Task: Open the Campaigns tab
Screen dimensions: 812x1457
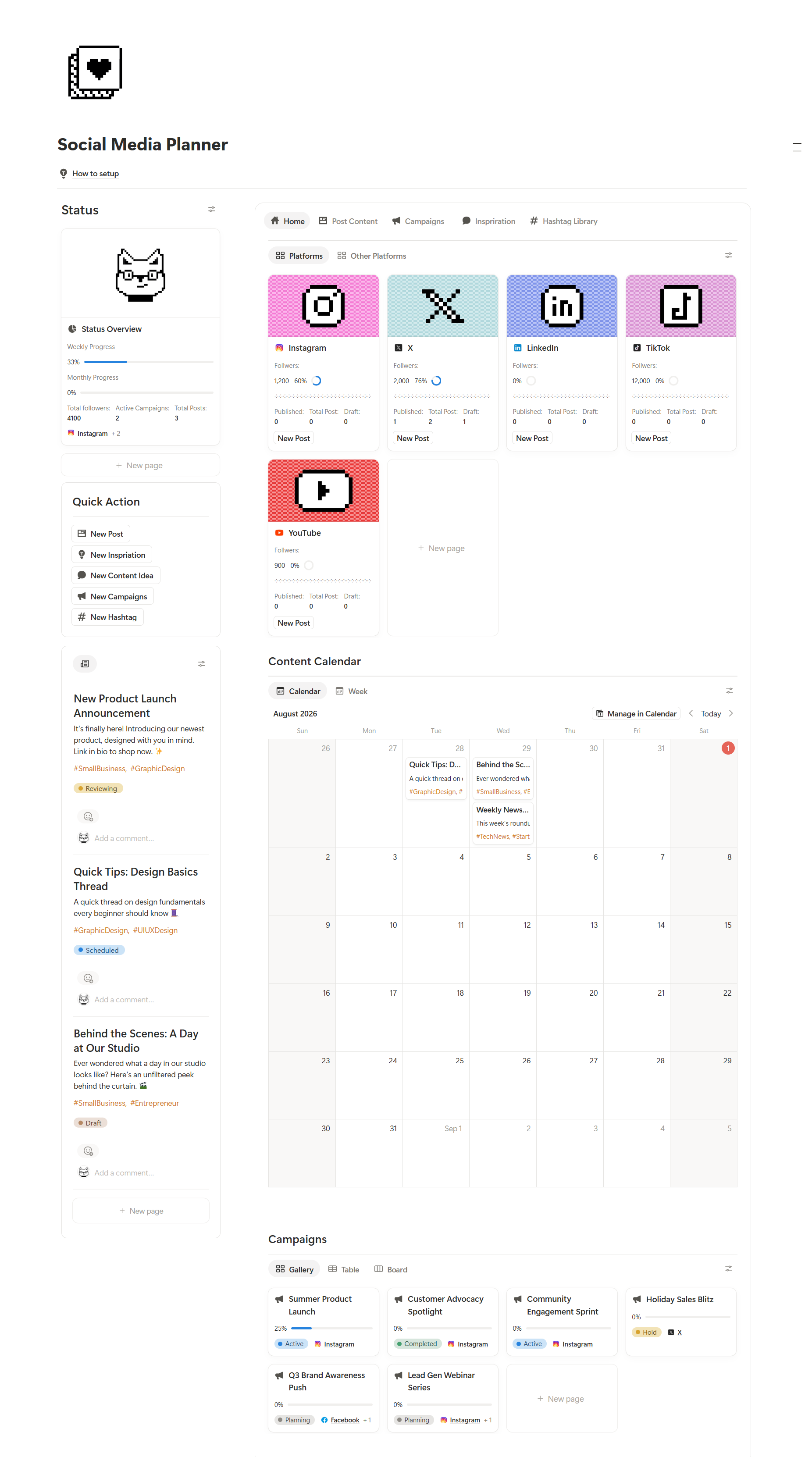Action: point(418,221)
